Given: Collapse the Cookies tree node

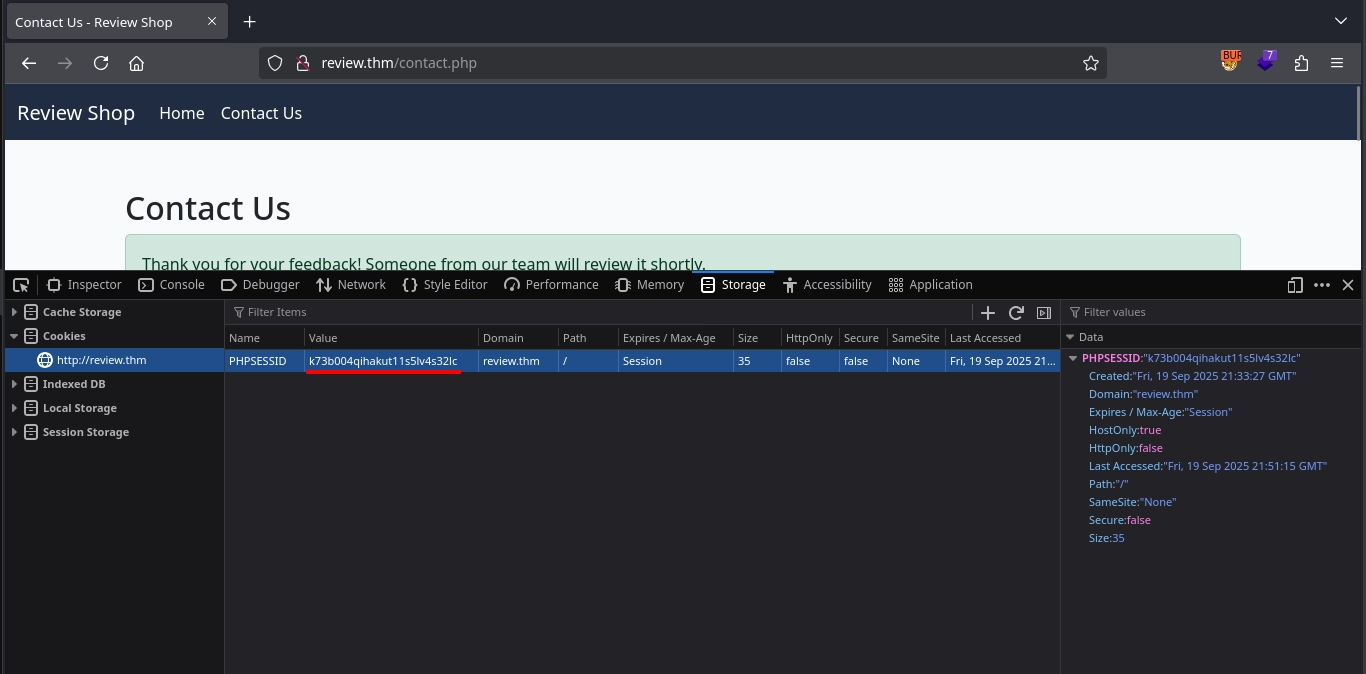Looking at the screenshot, I should point(14,336).
